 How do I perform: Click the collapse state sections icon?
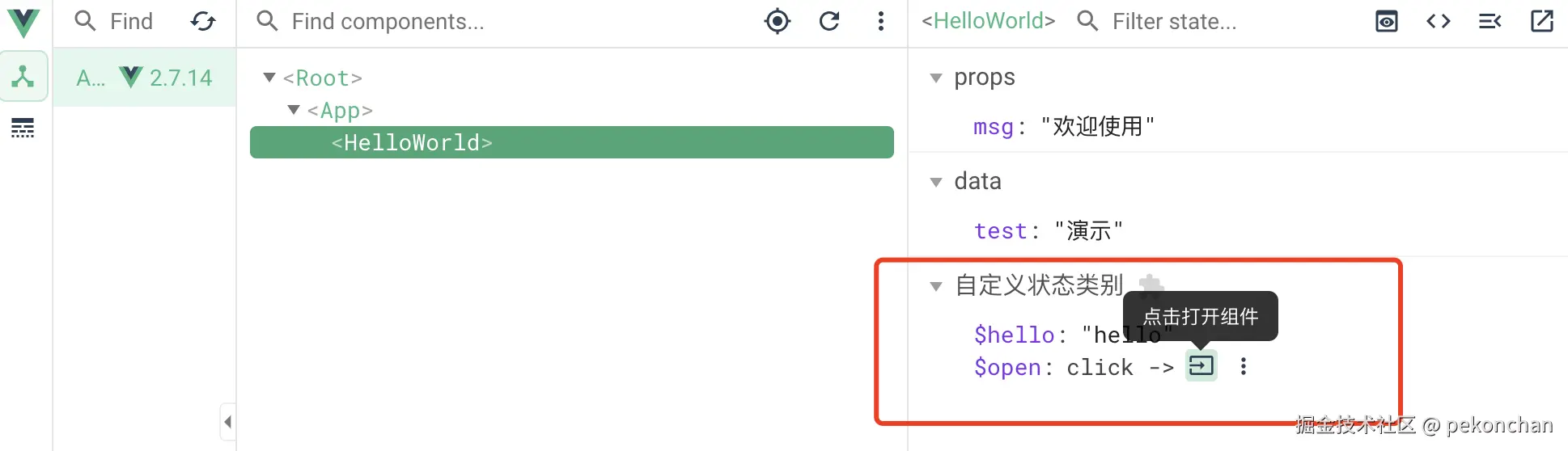(1490, 22)
